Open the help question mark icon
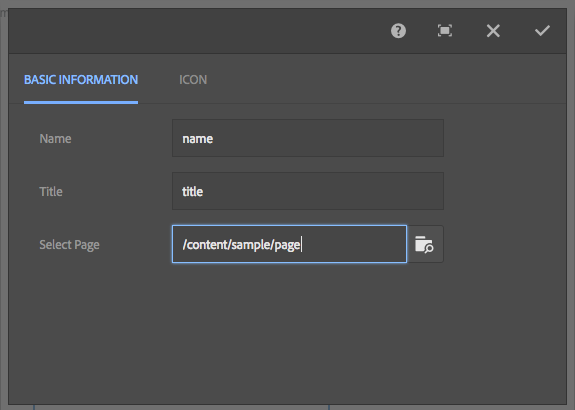 coord(398,31)
